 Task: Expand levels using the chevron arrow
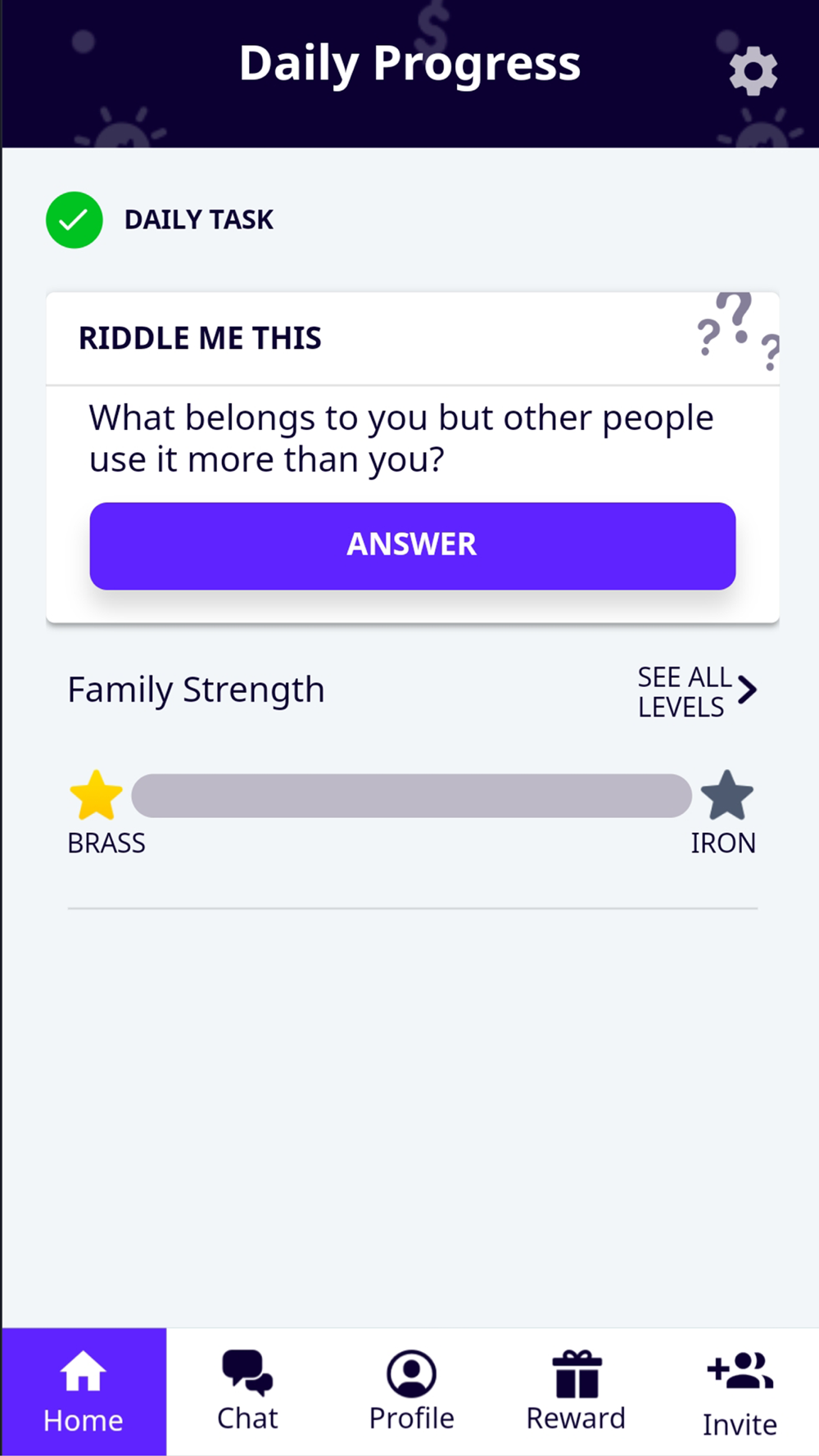coord(747,690)
